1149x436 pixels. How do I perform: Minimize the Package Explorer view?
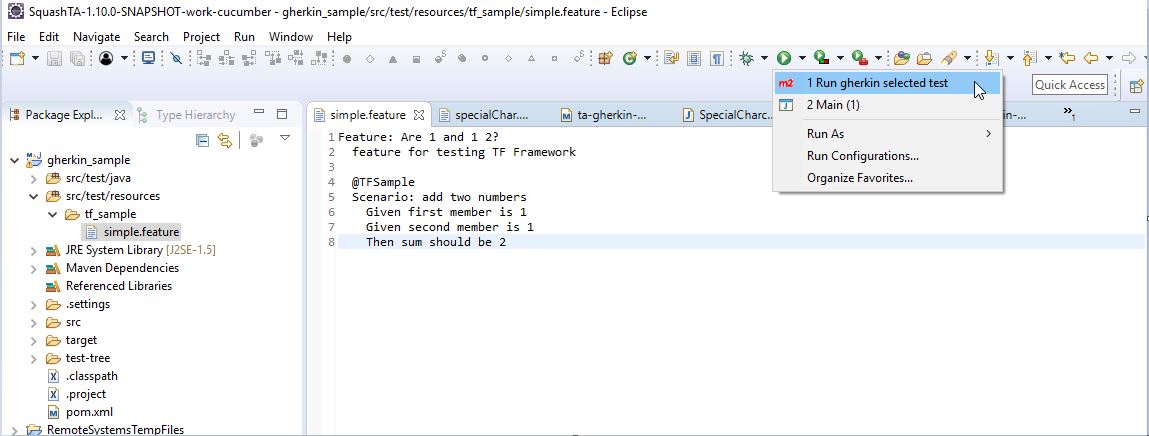[259, 112]
